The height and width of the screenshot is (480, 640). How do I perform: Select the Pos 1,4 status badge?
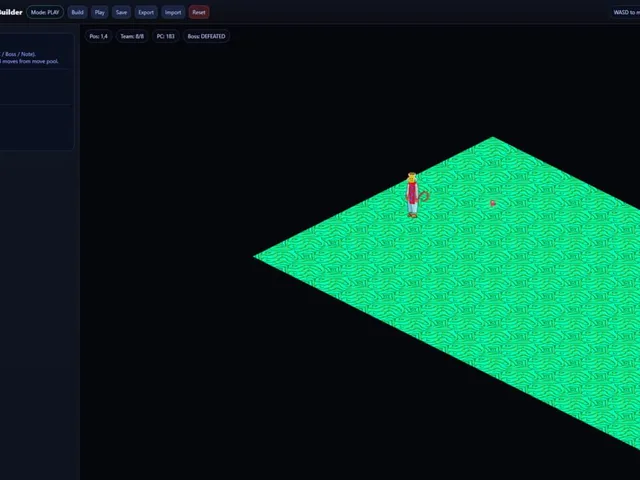98,36
